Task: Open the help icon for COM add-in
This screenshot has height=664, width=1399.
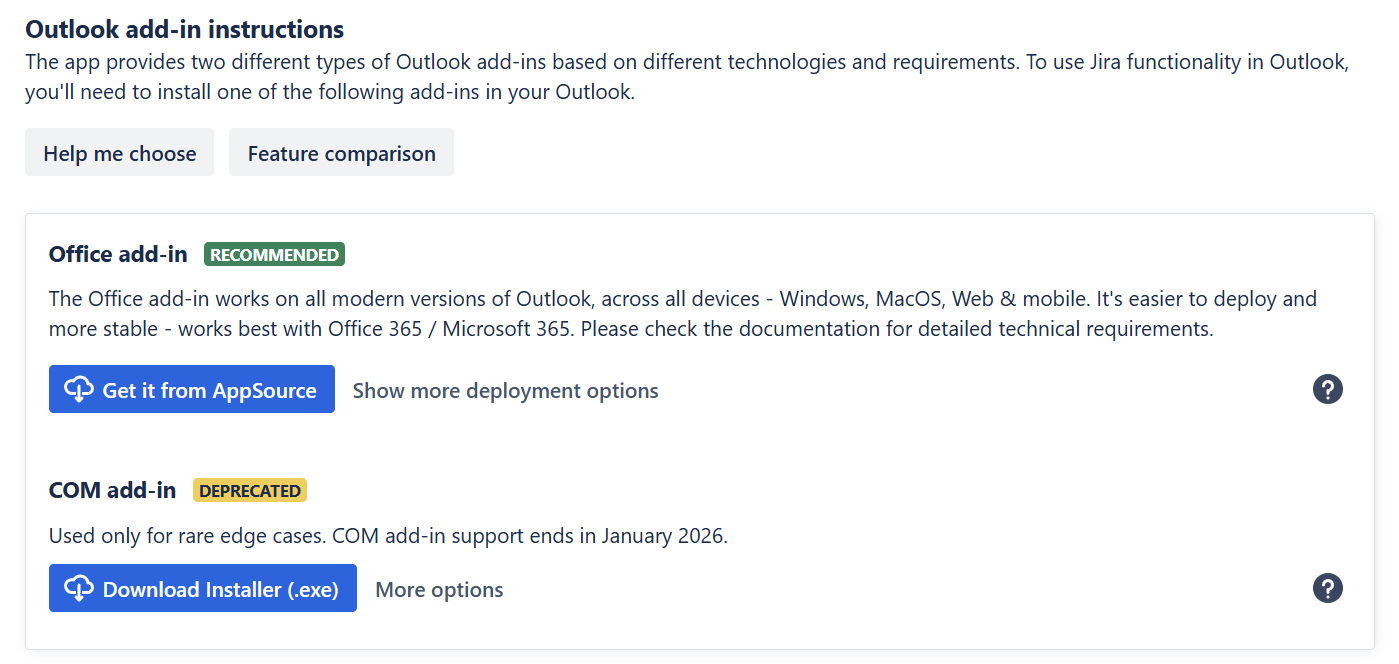Action: click(x=1327, y=588)
